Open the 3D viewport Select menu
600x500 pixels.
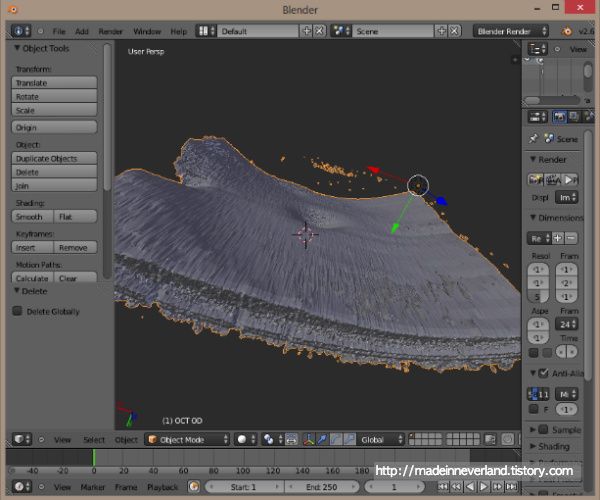point(94,440)
